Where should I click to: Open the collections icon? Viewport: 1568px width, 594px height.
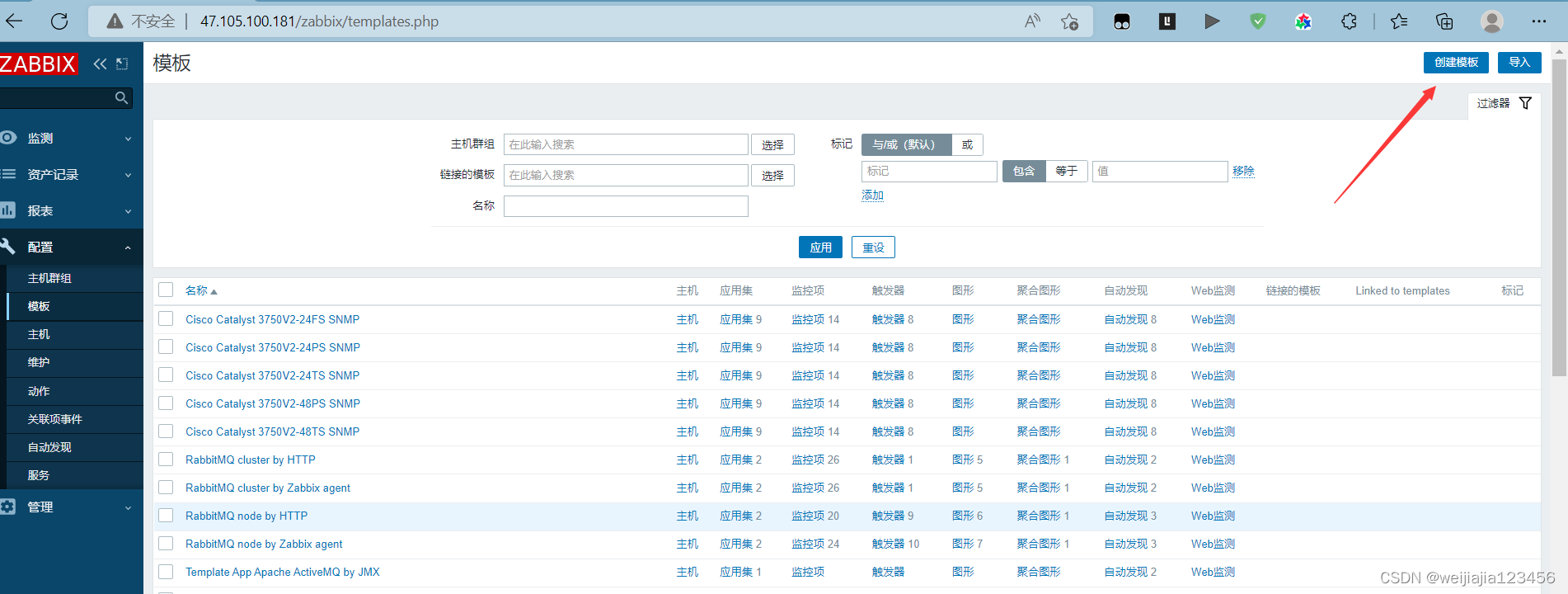point(1444,21)
